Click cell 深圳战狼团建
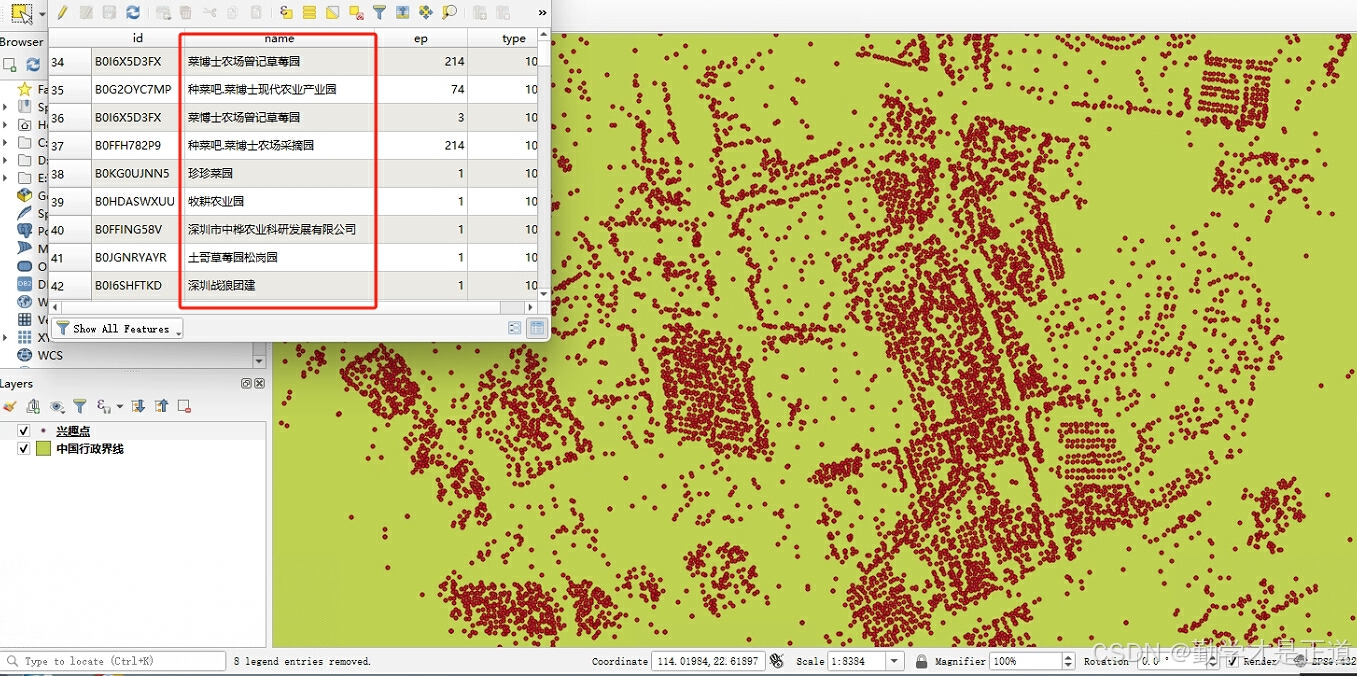Screen dimensions: 1357x676 coord(279,285)
